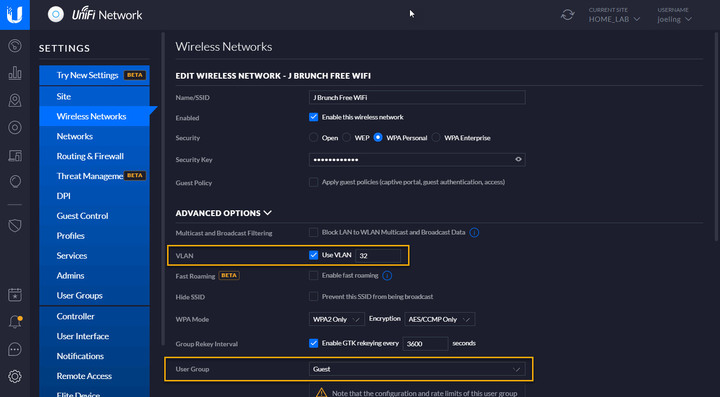Open the Settings gear icon

[15, 376]
